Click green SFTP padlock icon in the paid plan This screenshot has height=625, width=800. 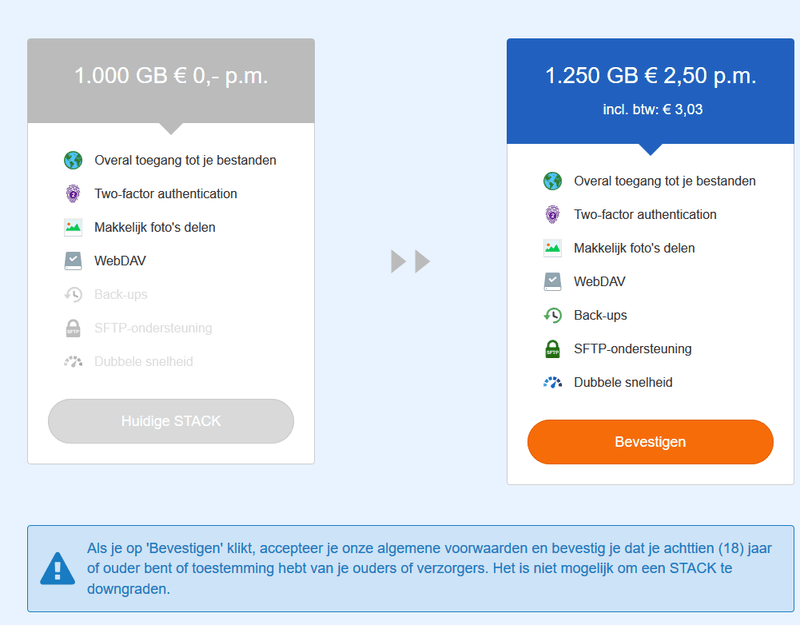pos(552,349)
